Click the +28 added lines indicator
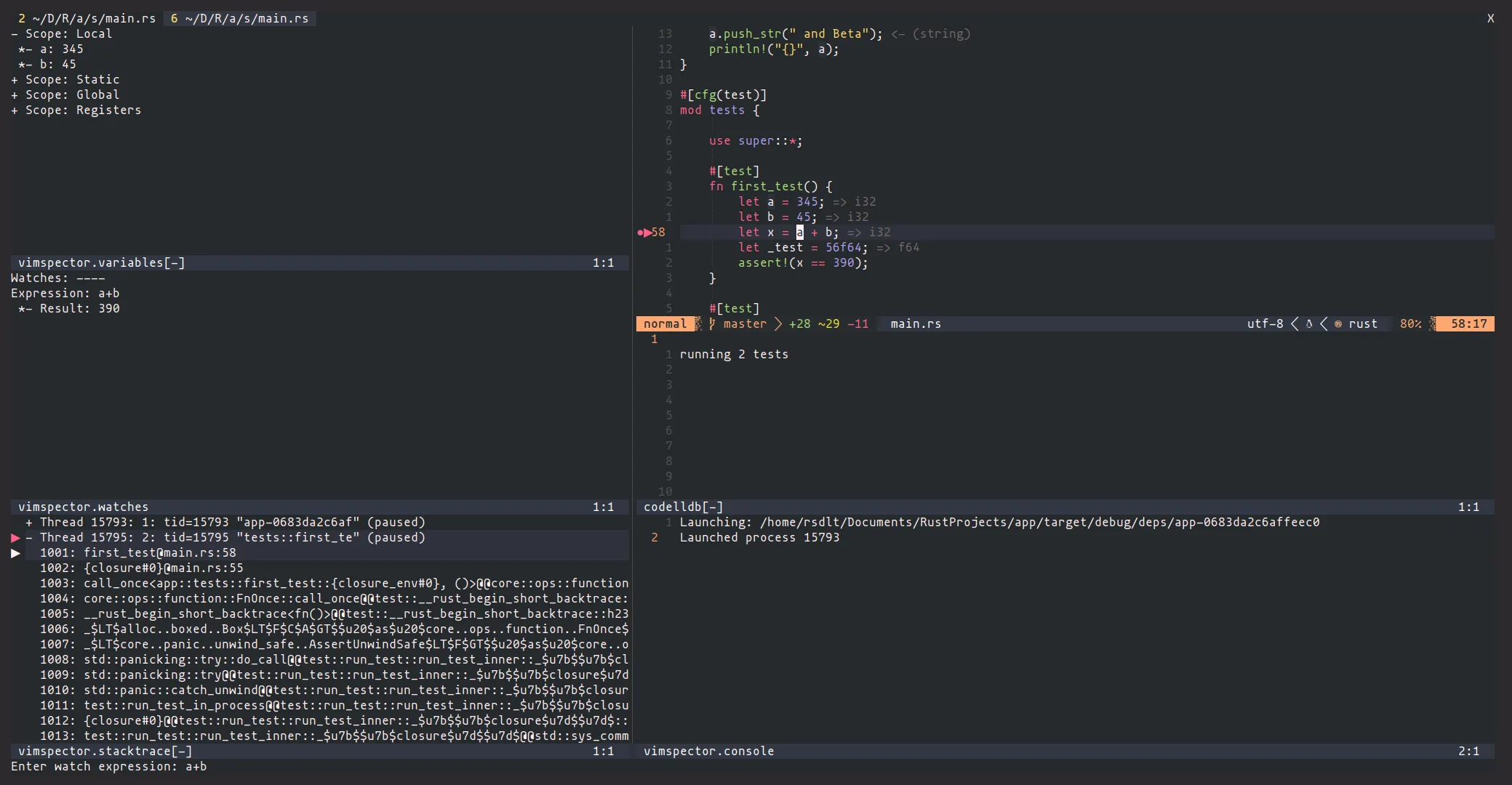The height and width of the screenshot is (785, 1512). [799, 324]
